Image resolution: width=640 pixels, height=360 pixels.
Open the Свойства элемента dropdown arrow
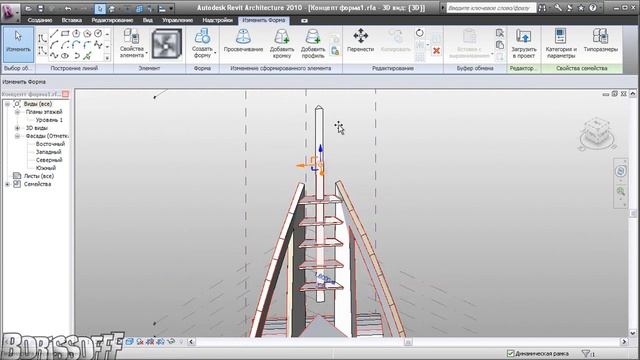[147, 54]
